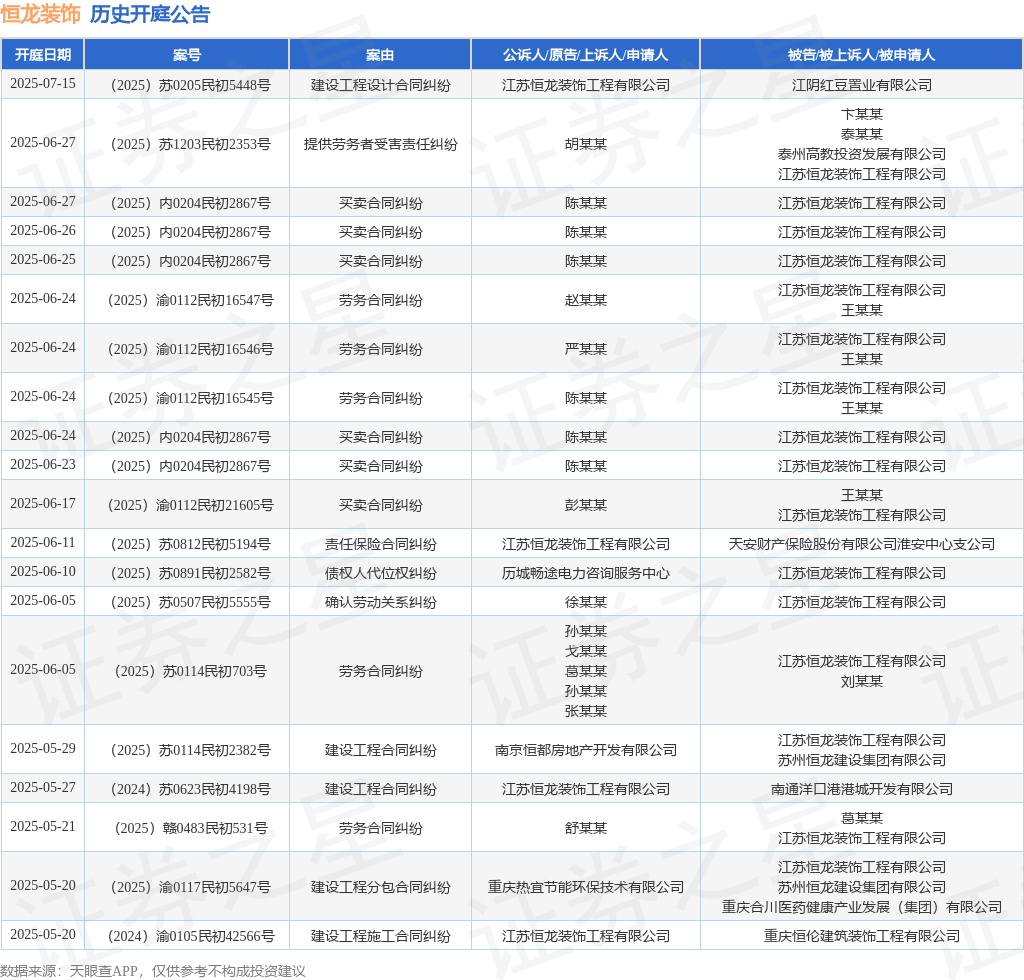Click plaintiff name 严某某
1024x980 pixels.
(586, 349)
